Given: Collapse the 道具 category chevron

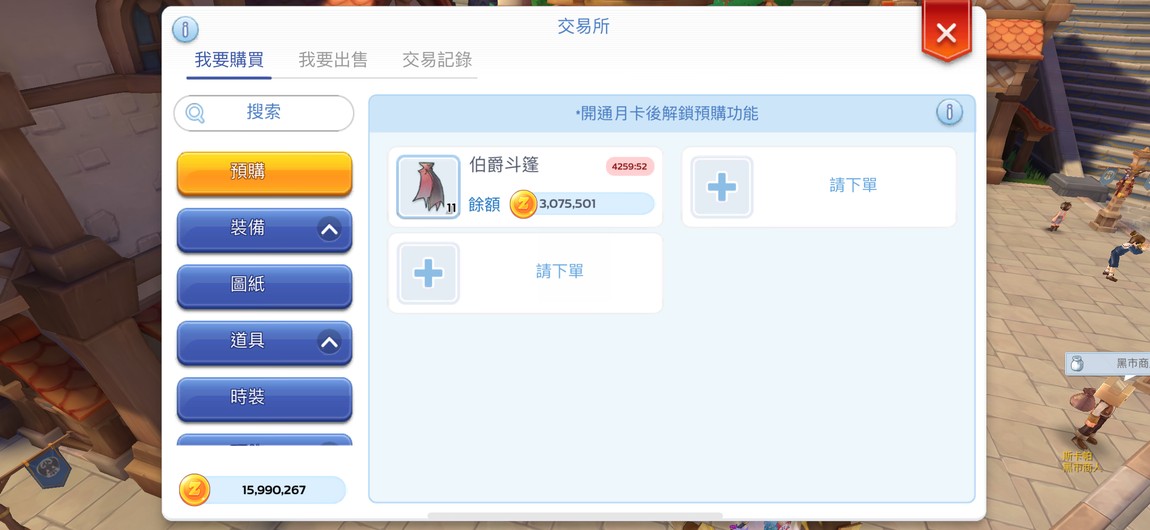Looking at the screenshot, I should 329,342.
